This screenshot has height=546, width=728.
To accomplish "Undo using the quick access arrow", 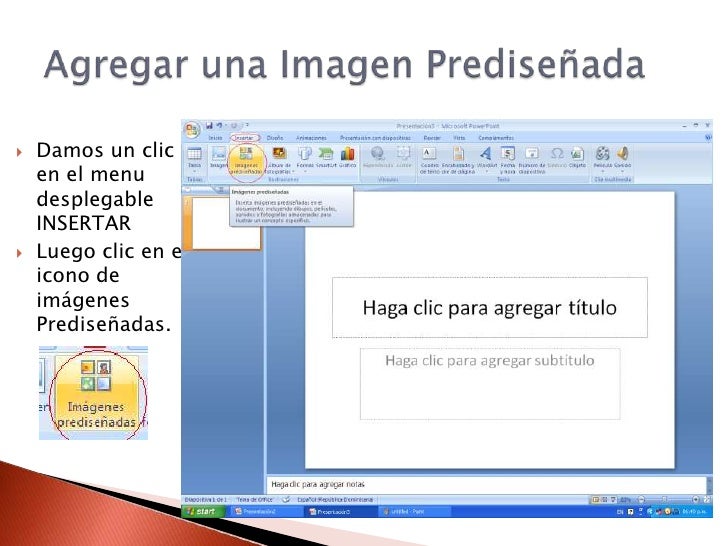I will (x=219, y=125).
